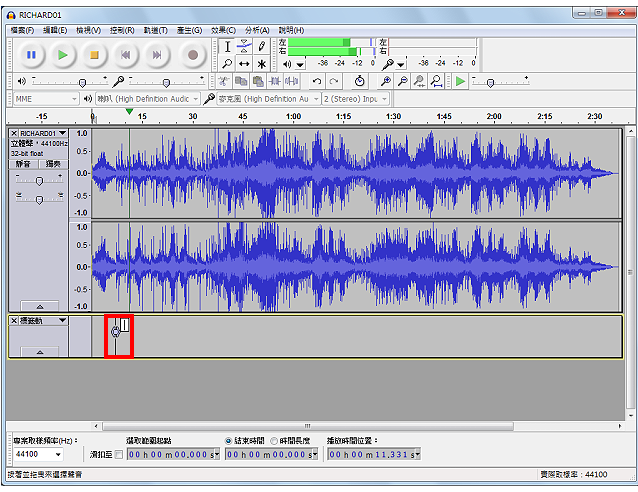Zoom out of the waveform
Image resolution: width=638 pixels, height=492 pixels.
coord(402,81)
